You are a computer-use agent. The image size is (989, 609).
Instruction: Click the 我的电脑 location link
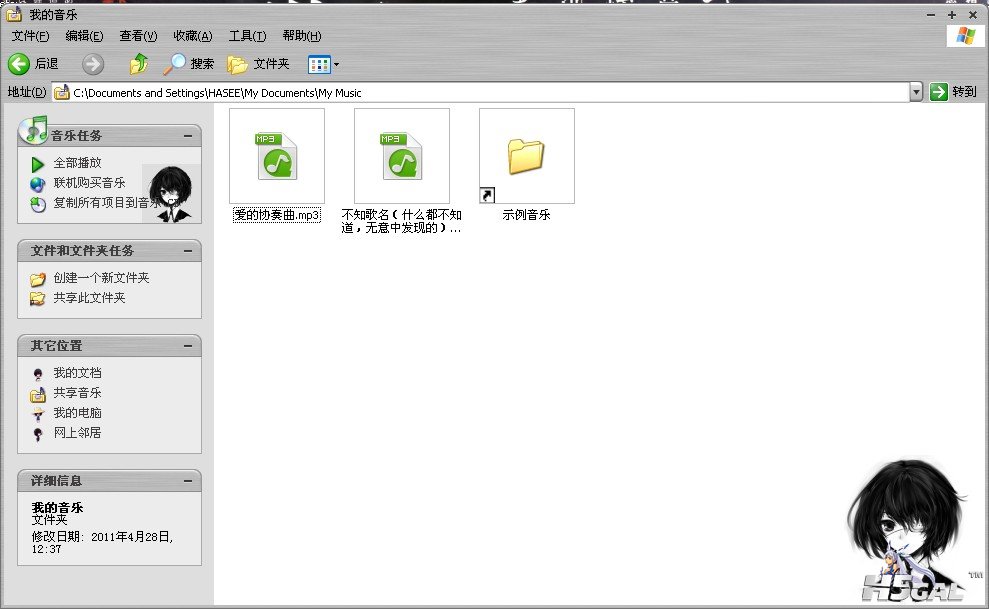[77, 413]
